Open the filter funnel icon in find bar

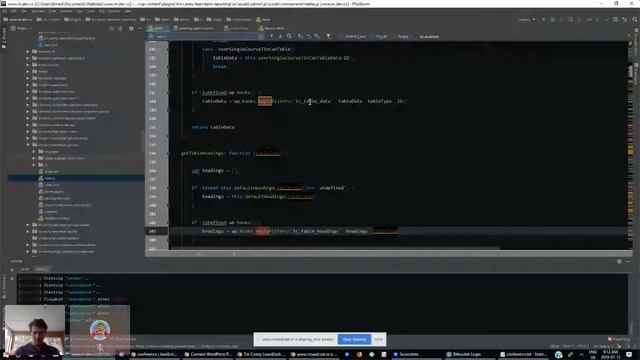pos(328,36)
